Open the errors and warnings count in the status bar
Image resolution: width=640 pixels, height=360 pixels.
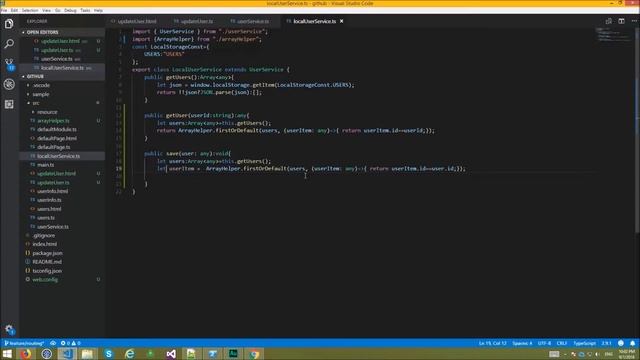[70, 343]
